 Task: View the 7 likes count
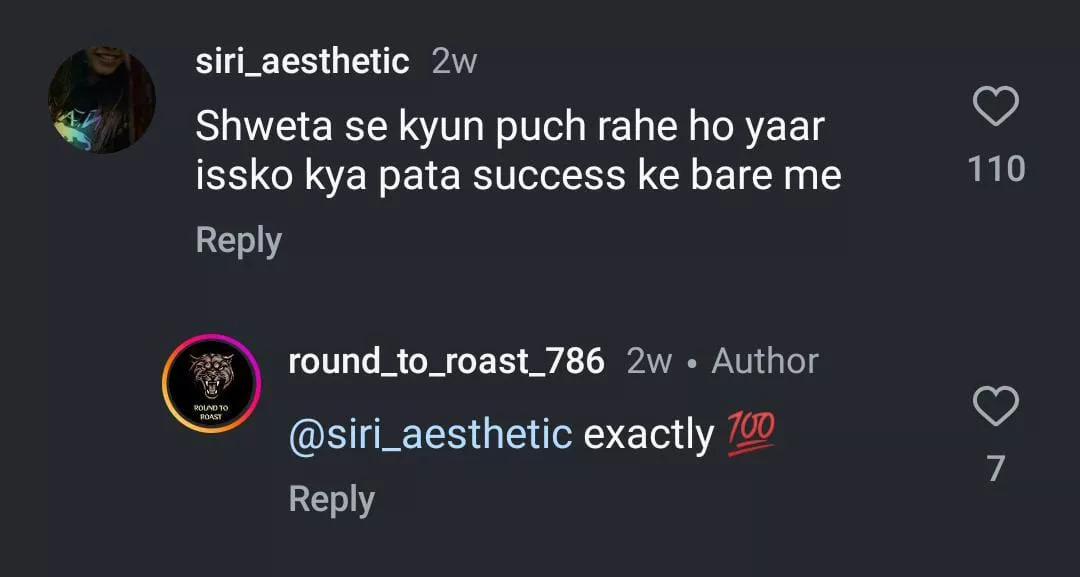[x=995, y=468]
